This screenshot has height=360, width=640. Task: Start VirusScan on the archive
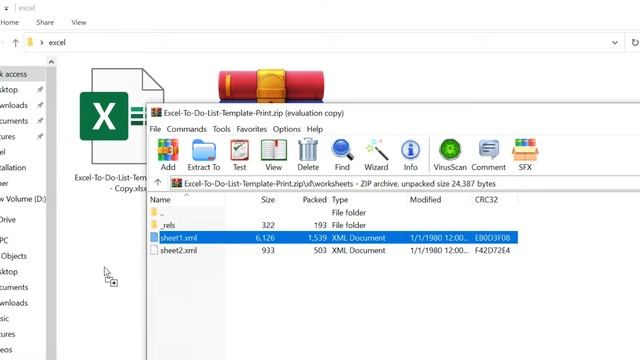pyautogui.click(x=450, y=155)
